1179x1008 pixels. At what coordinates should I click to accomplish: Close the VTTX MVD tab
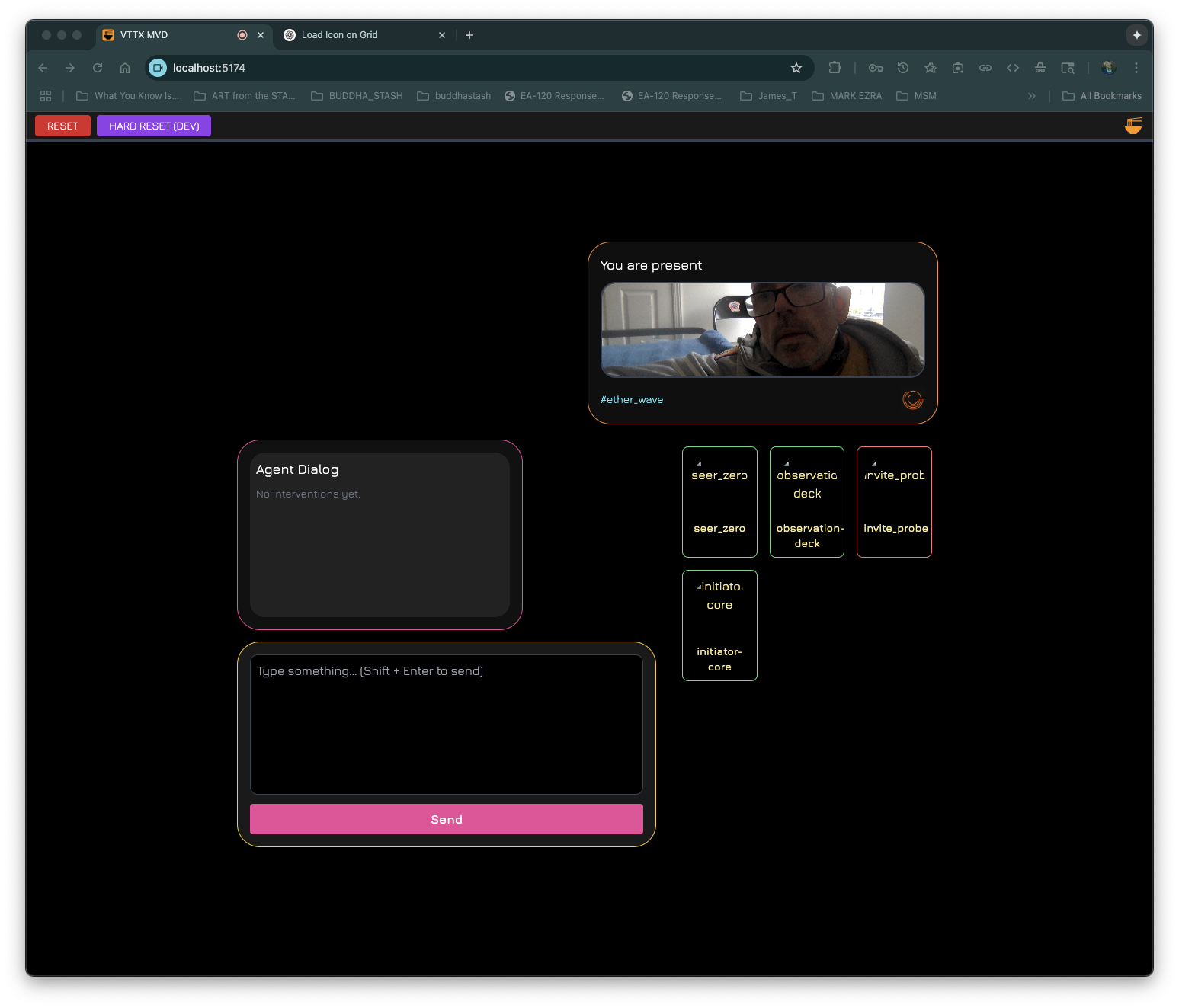click(261, 35)
